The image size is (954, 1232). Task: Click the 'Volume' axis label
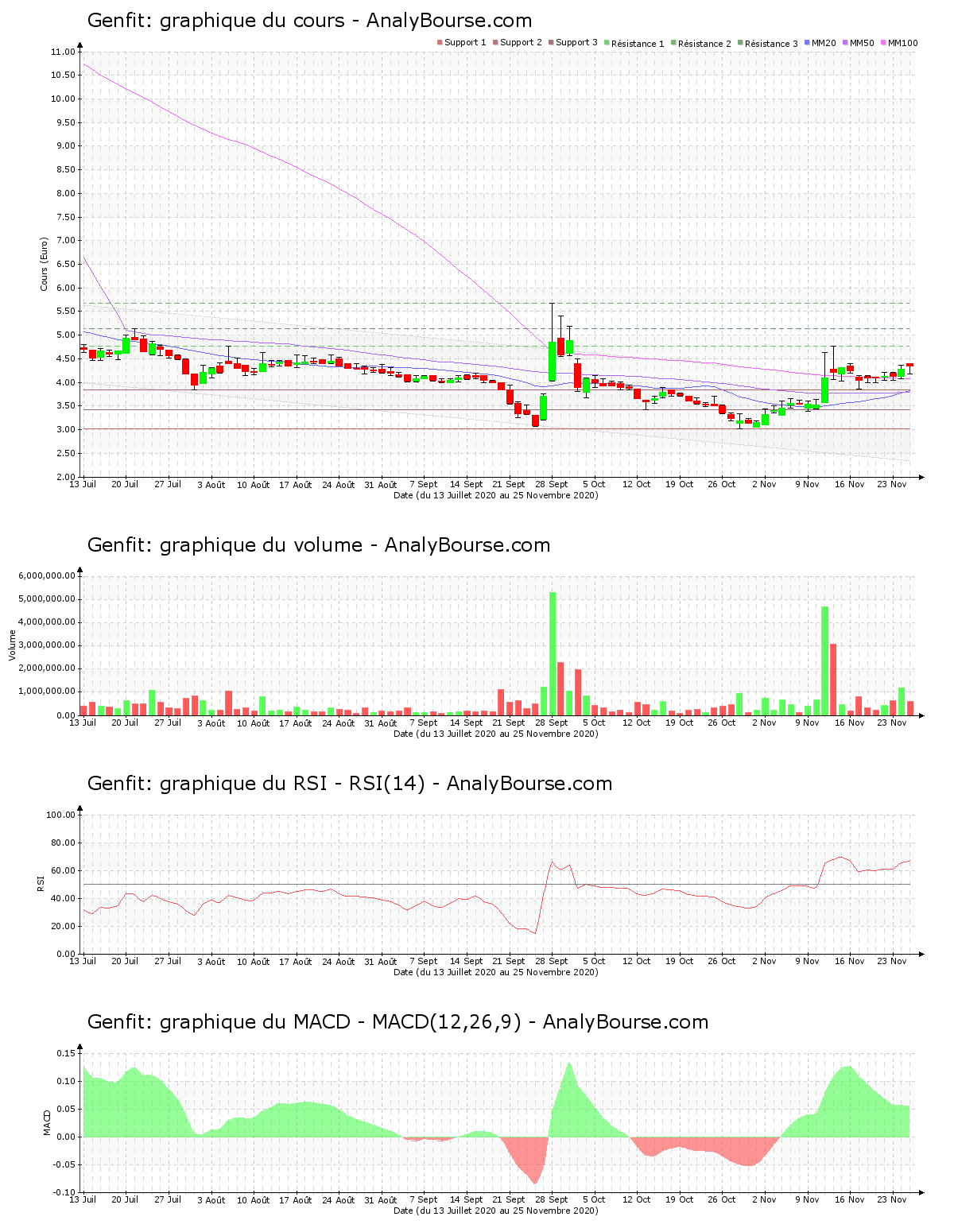click(x=13, y=645)
